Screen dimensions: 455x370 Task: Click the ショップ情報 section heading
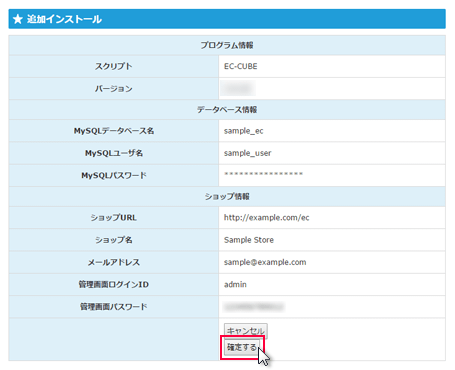coord(227,197)
